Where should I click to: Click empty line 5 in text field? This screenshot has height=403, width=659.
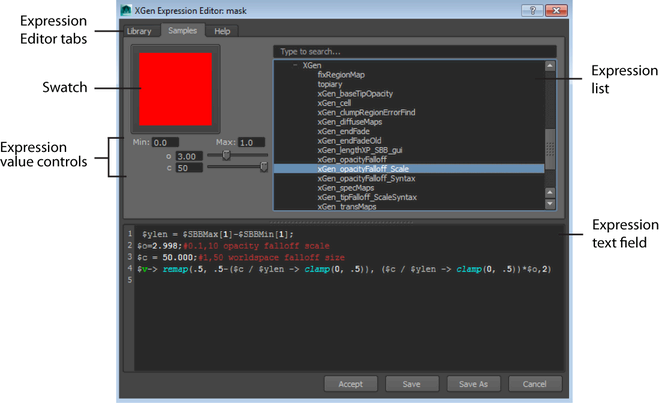point(349,280)
